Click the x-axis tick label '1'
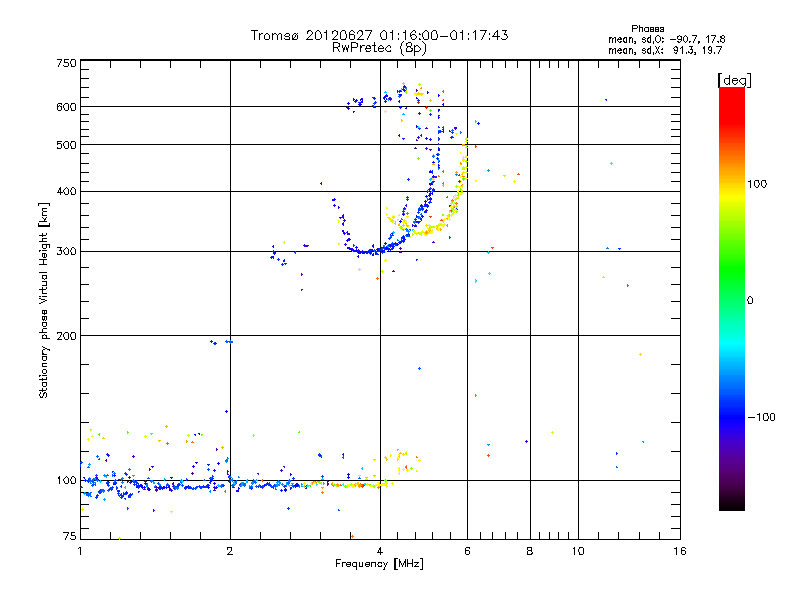800x600 pixels. pos(80,551)
